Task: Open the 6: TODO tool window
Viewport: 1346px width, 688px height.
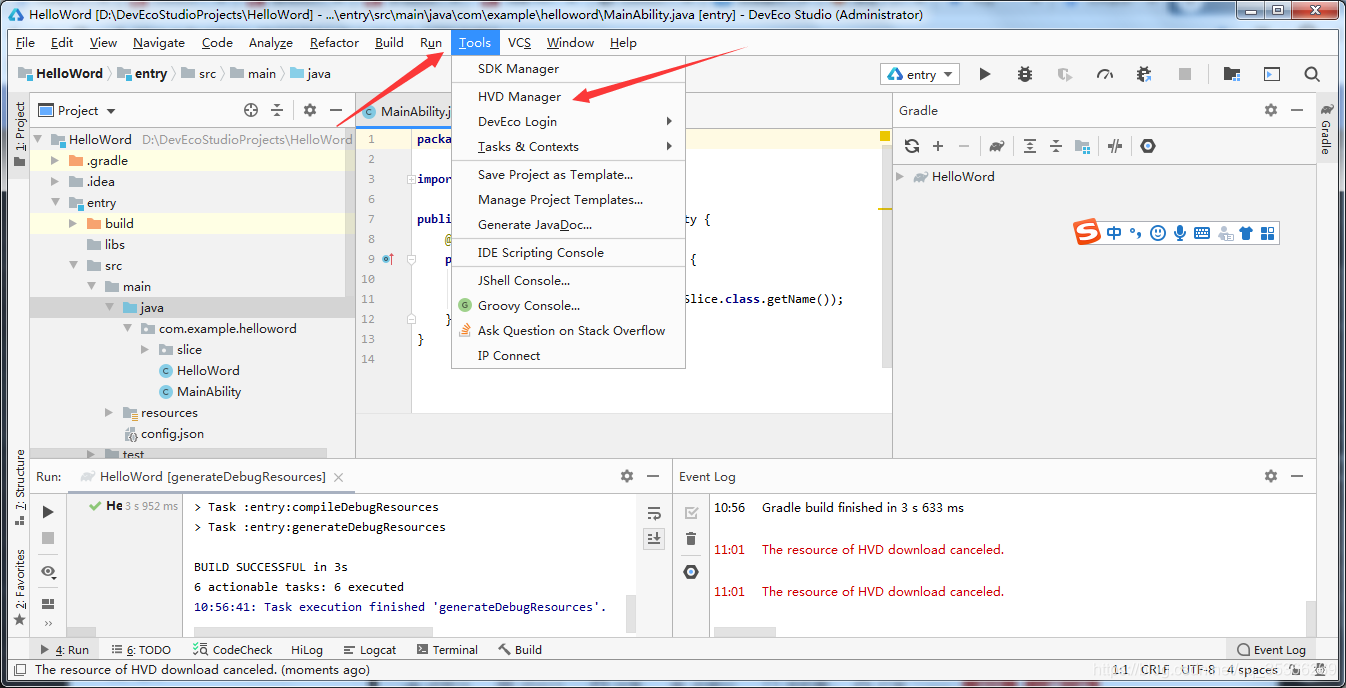Action: click(x=142, y=649)
